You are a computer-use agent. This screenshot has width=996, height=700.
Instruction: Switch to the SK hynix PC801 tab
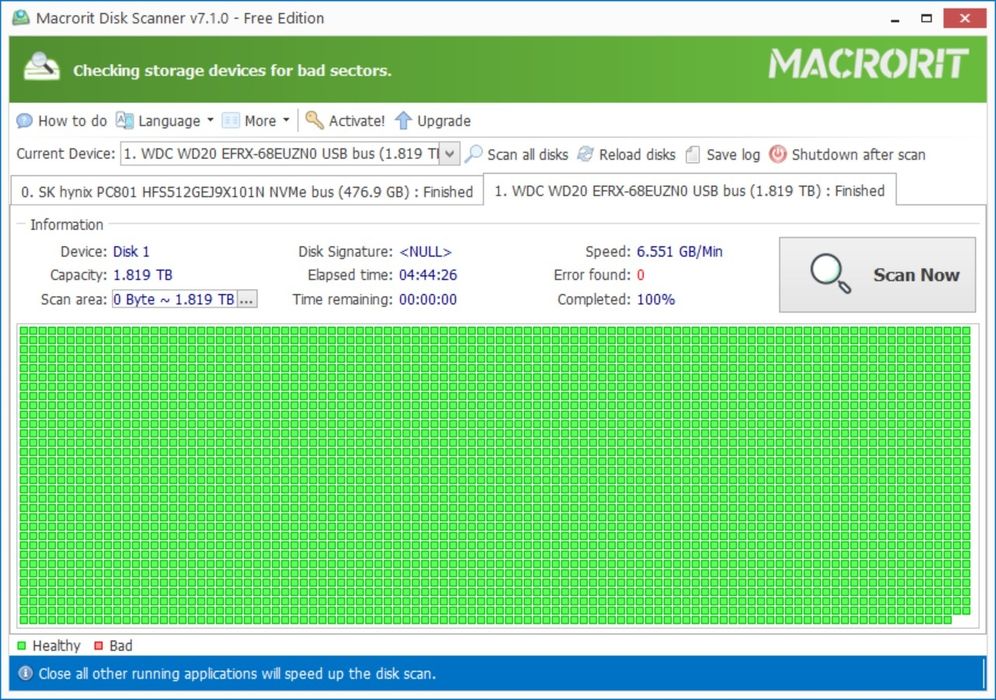246,192
